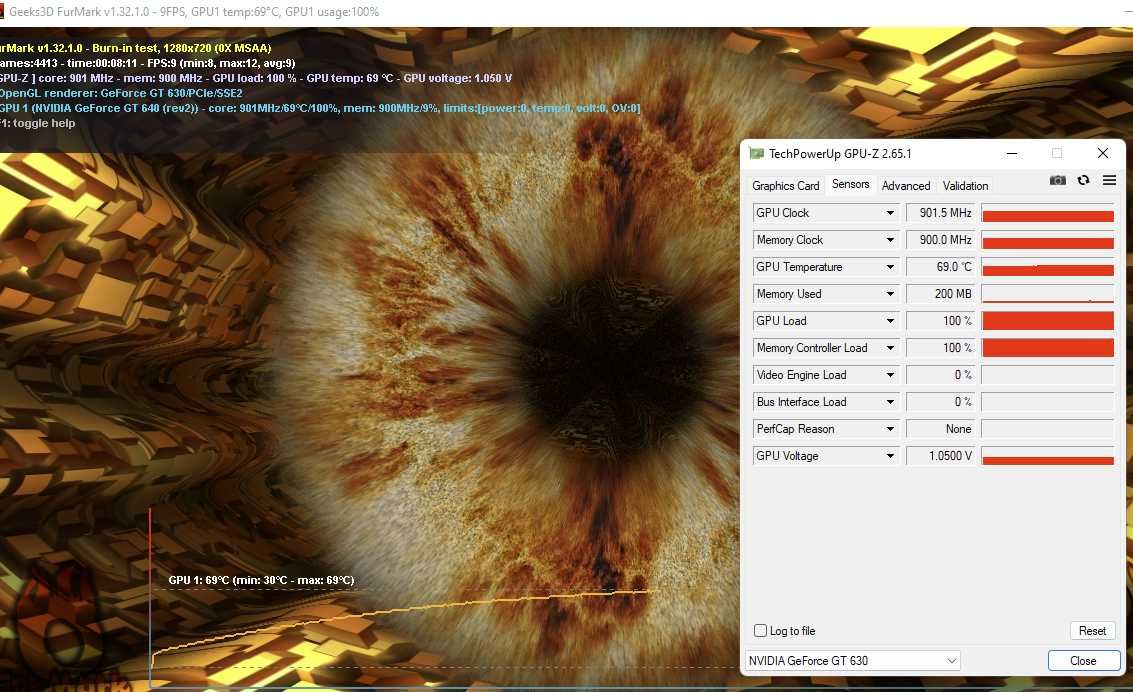
Task: Click the FurMark window title bar text
Action: pyautogui.click(x=194, y=12)
